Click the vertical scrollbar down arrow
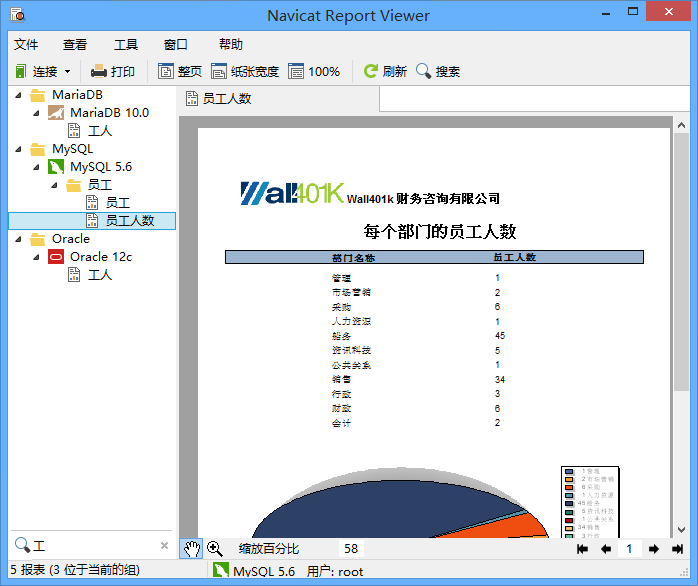Image resolution: width=698 pixels, height=586 pixels. [x=681, y=530]
